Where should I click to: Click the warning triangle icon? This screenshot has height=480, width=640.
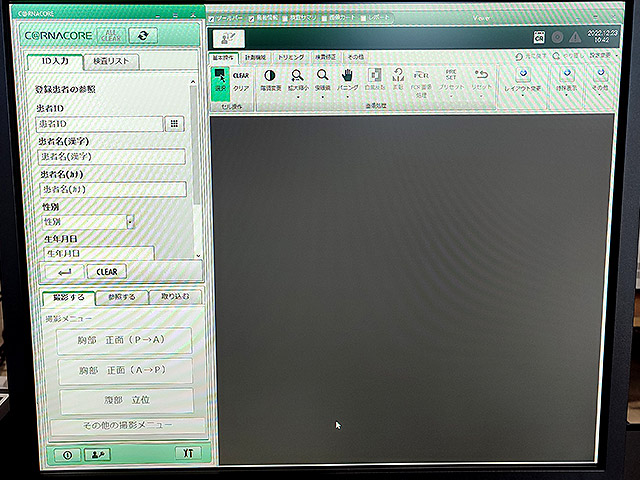(x=575, y=37)
